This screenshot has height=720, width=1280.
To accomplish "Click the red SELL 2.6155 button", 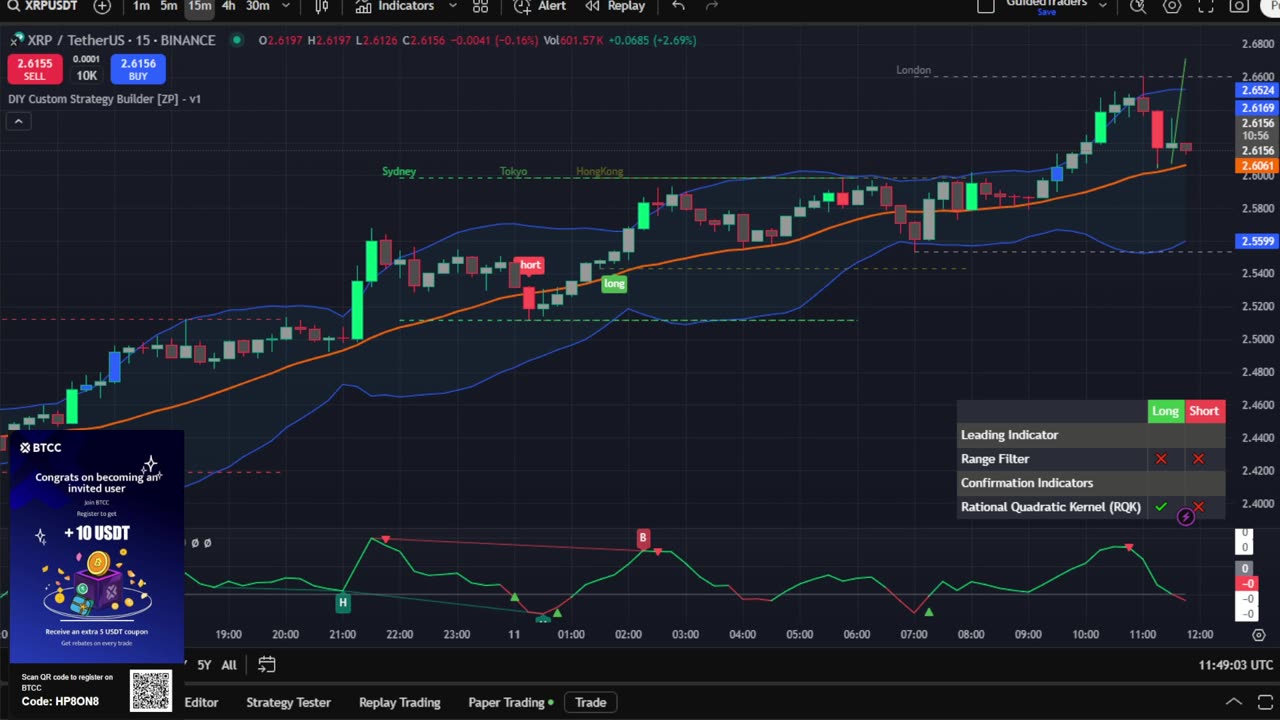I will (34, 69).
